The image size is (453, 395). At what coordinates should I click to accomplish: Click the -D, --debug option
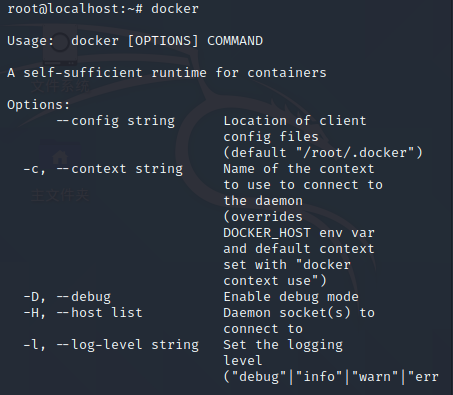click(x=67, y=297)
